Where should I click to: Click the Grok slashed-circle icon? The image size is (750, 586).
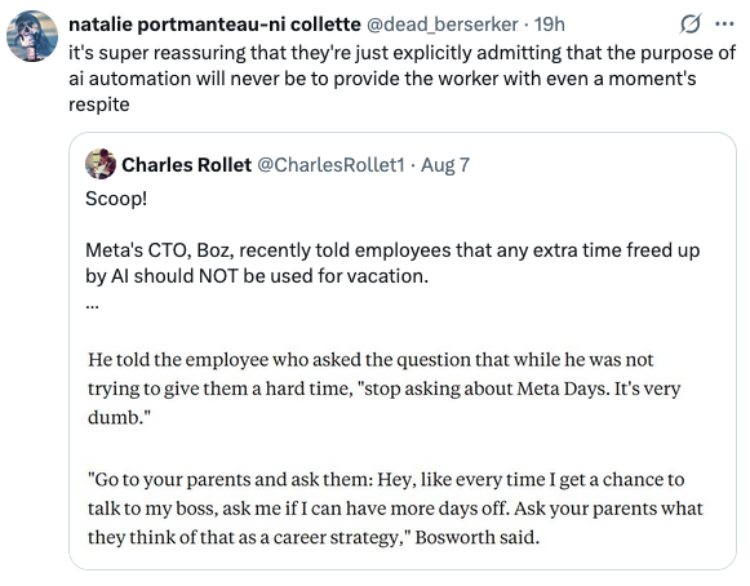click(x=690, y=23)
